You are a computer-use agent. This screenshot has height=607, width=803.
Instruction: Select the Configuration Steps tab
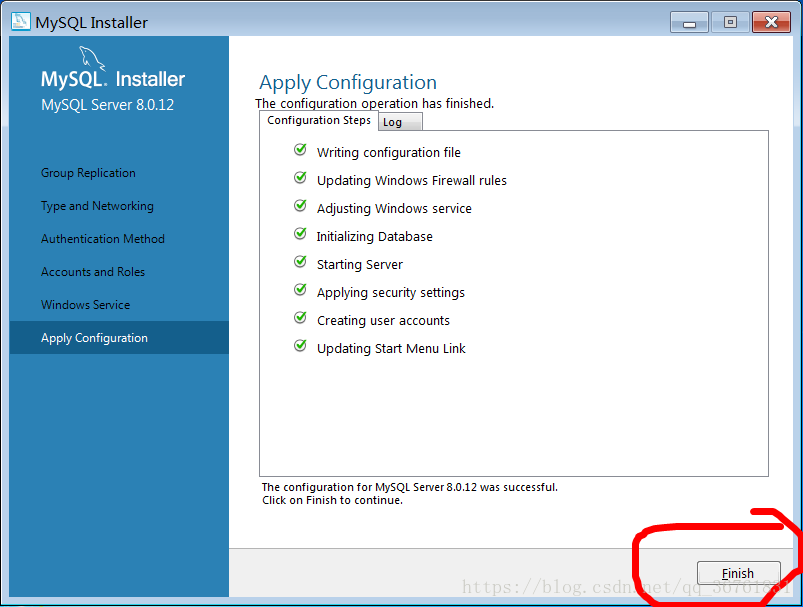(319, 120)
